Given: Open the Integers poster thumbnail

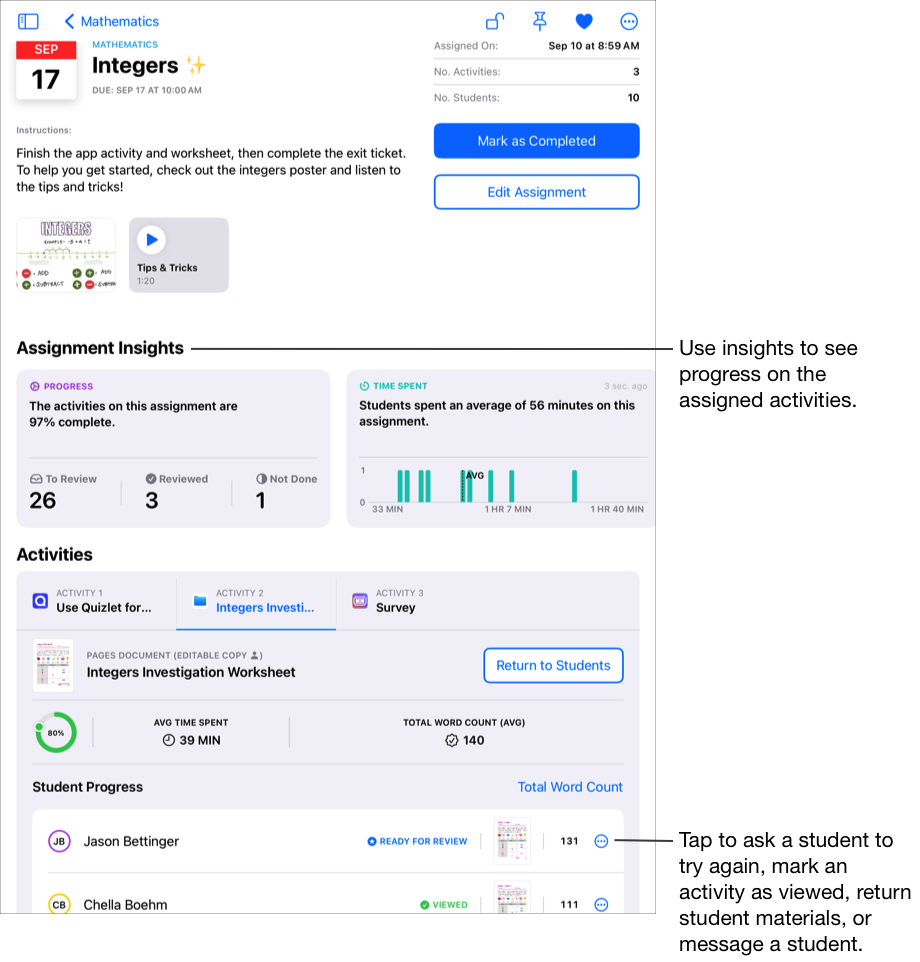Looking at the screenshot, I should tap(66, 255).
